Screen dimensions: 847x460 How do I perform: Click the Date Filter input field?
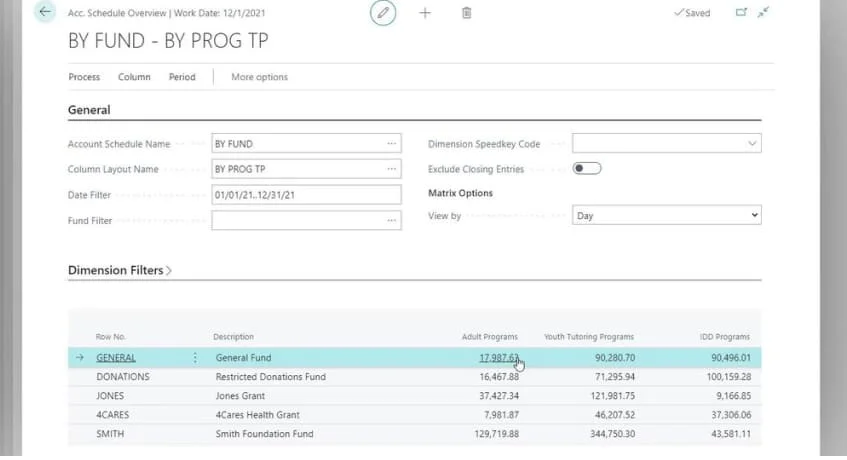305,195
